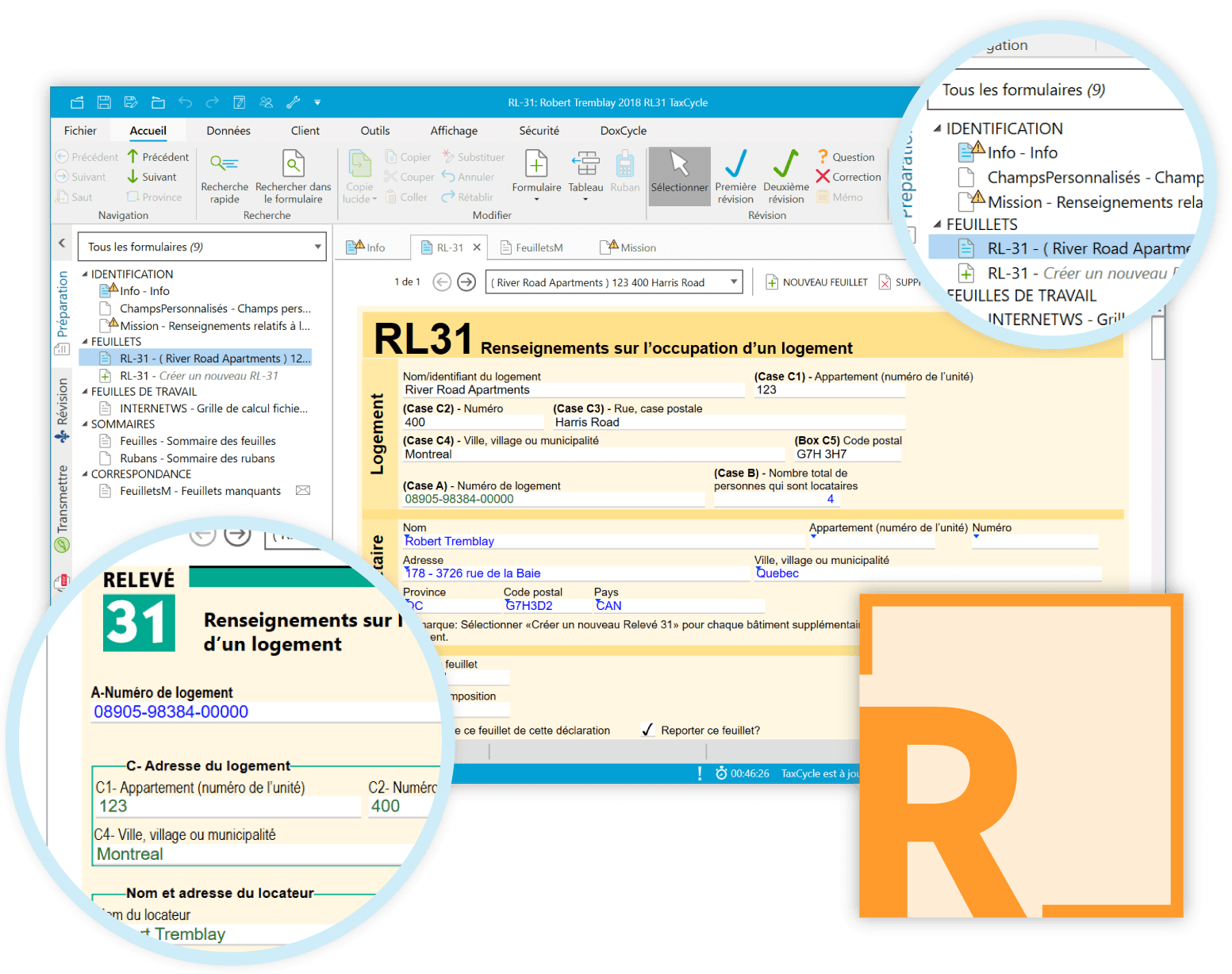The image size is (1232, 974).
Task: Go to previous slip with left arrow
Action: pyautogui.click(x=442, y=282)
